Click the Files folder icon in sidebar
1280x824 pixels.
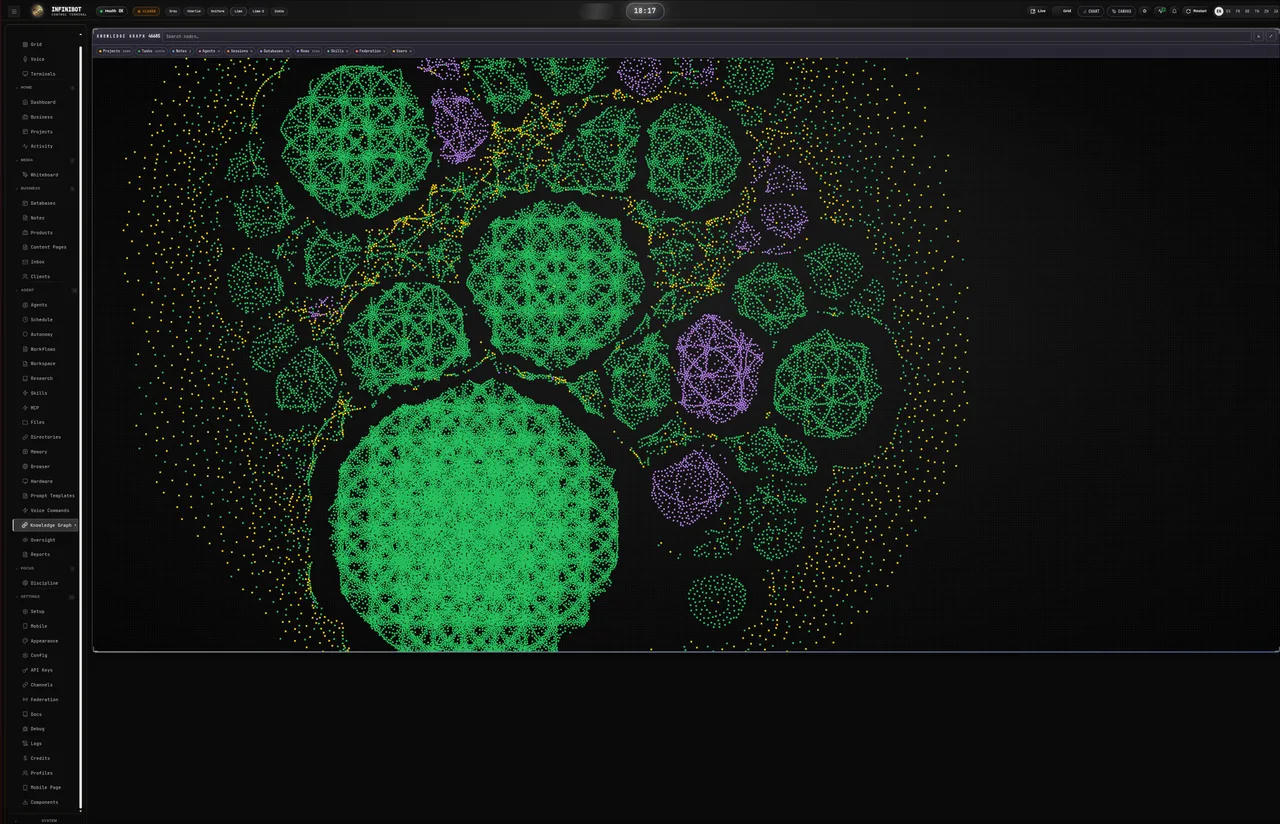[24, 422]
